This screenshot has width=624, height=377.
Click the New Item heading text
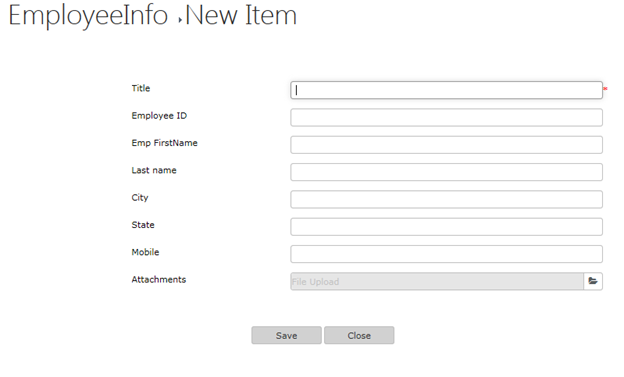click(x=241, y=16)
